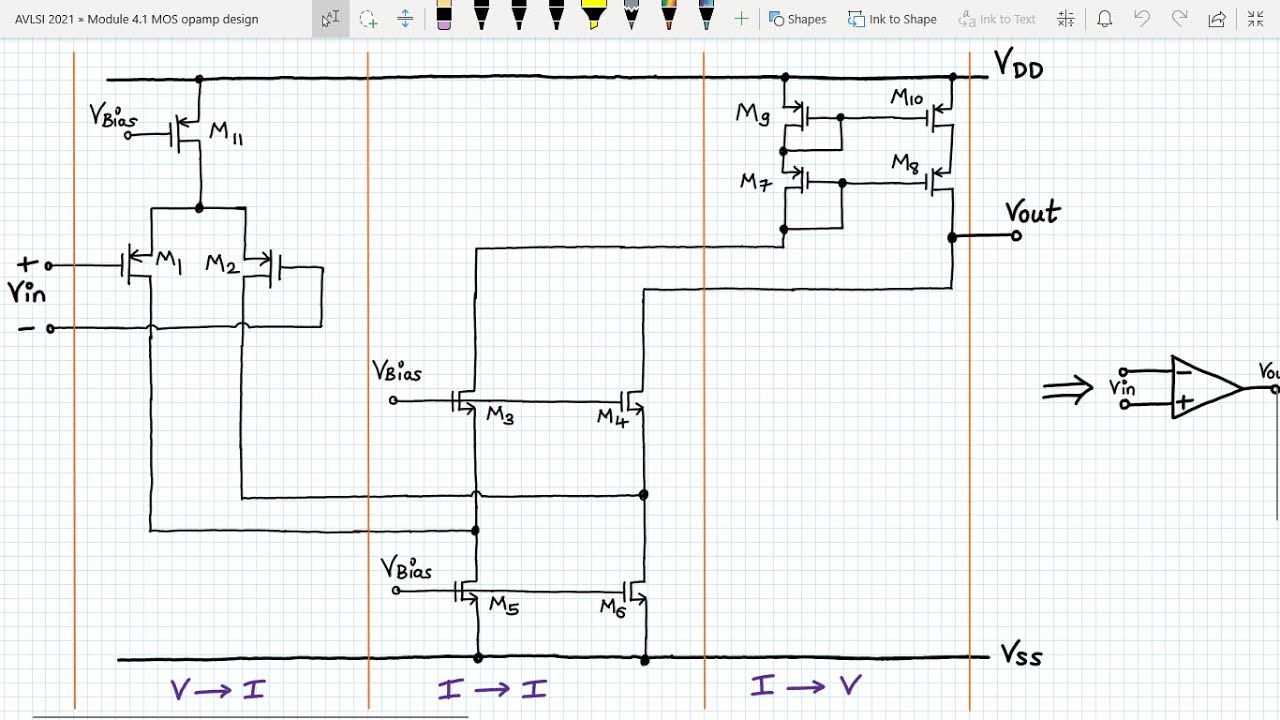
Task: Undo the last ink stroke
Action: (1142, 19)
